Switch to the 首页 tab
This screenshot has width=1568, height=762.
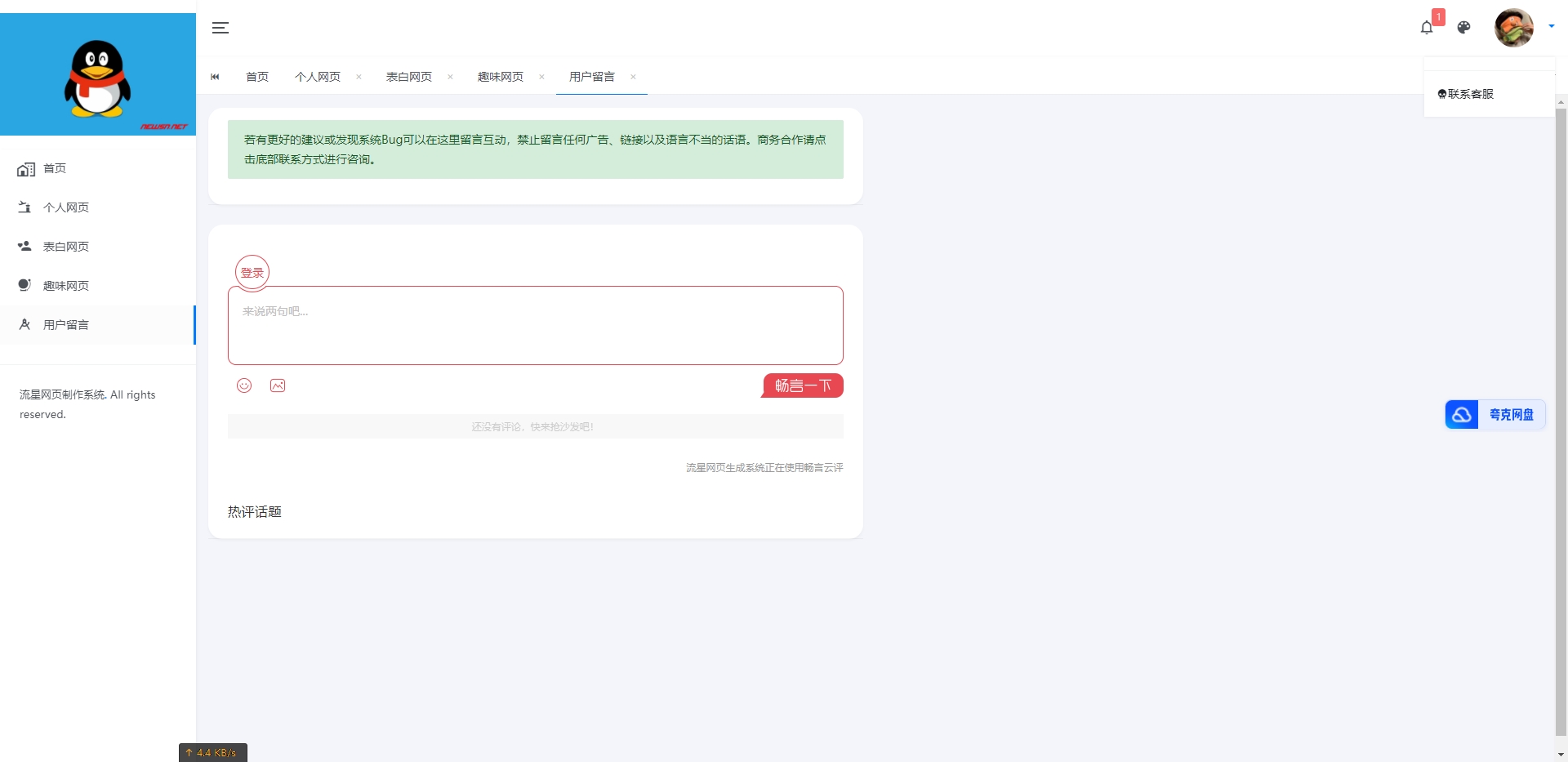tap(257, 77)
